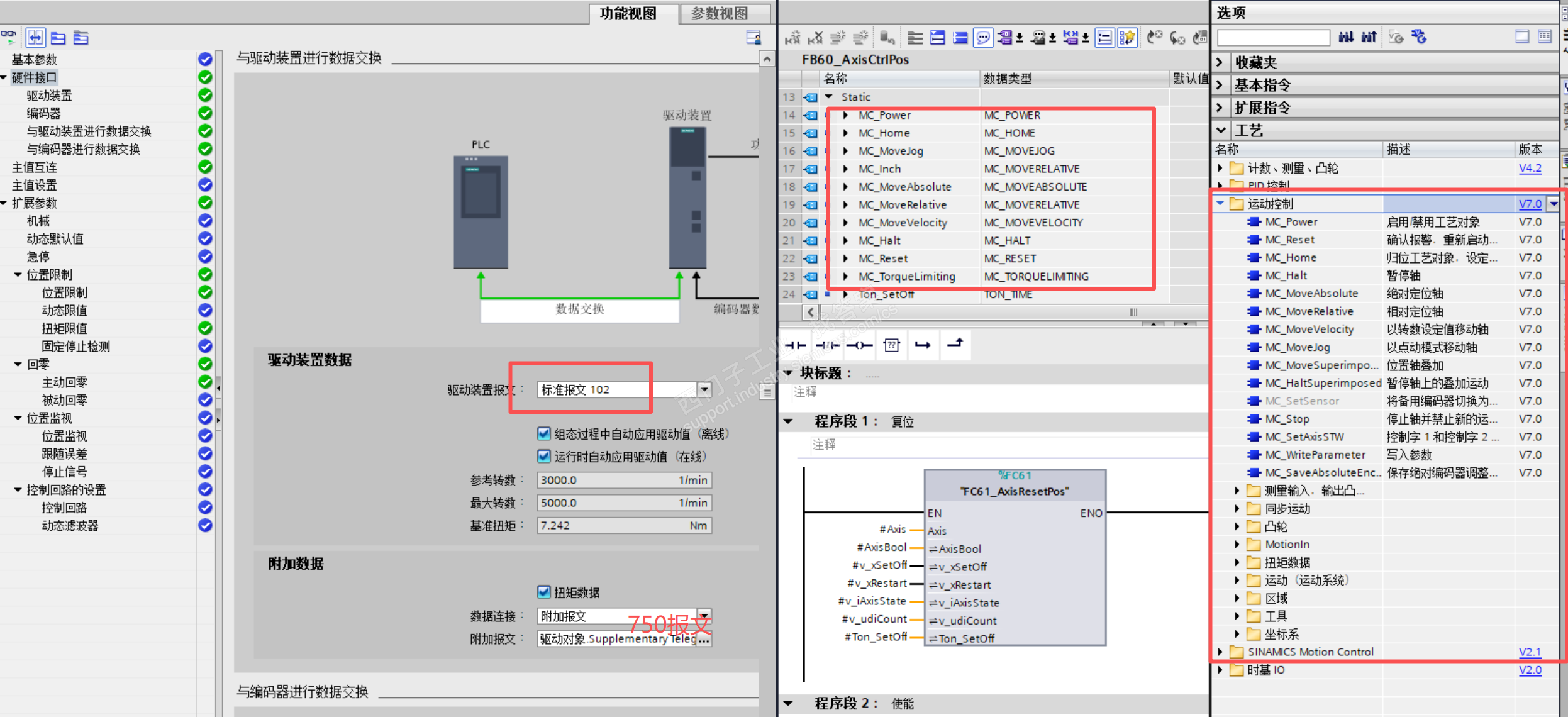Viewport: 1568px width, 717px height.
Task: Click the 参考转数 3000.0 input field
Action: click(x=604, y=481)
